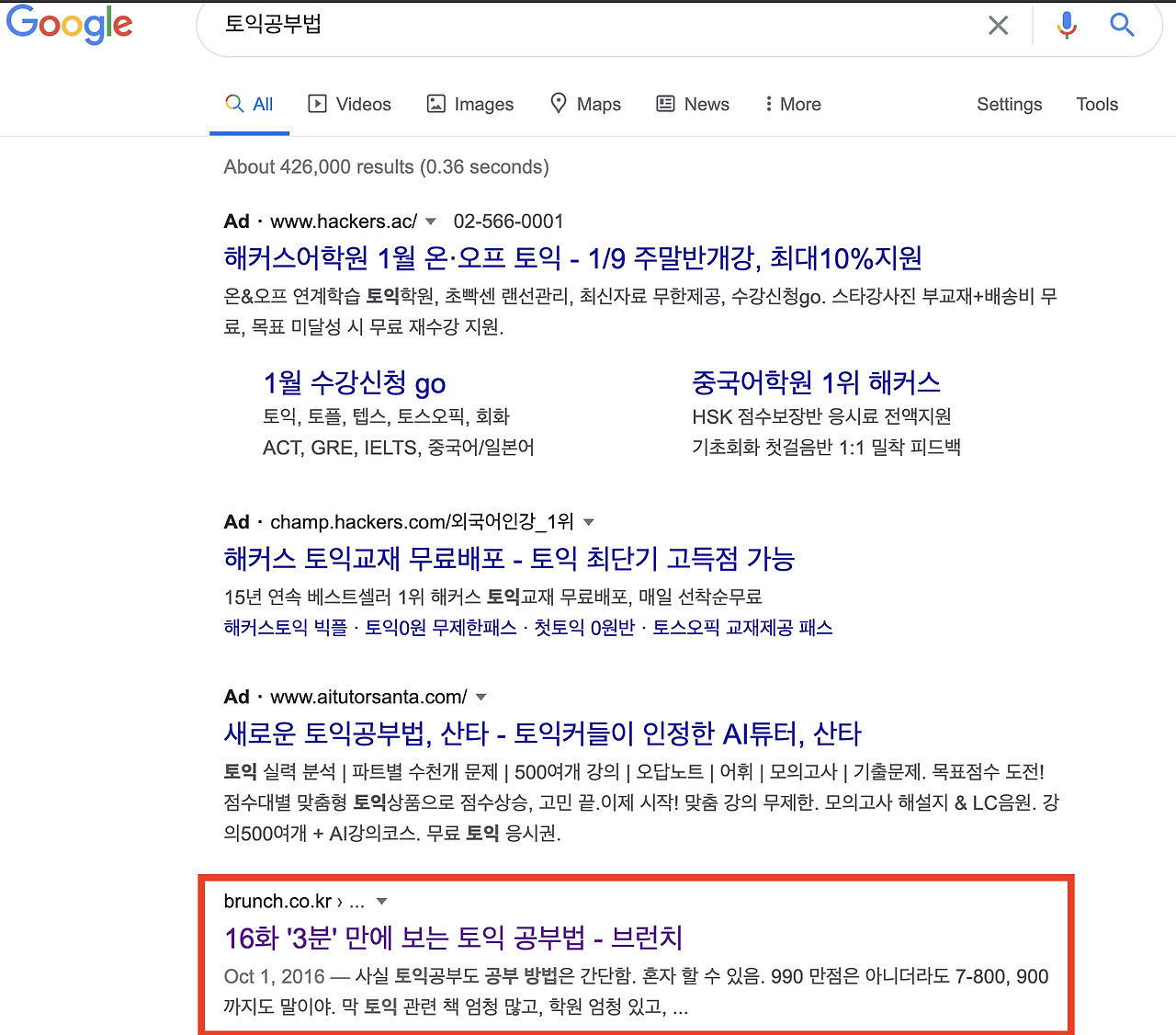Expand the dropdown arrow next to champ.hackers.com
1176x1035 pixels.
(x=589, y=522)
